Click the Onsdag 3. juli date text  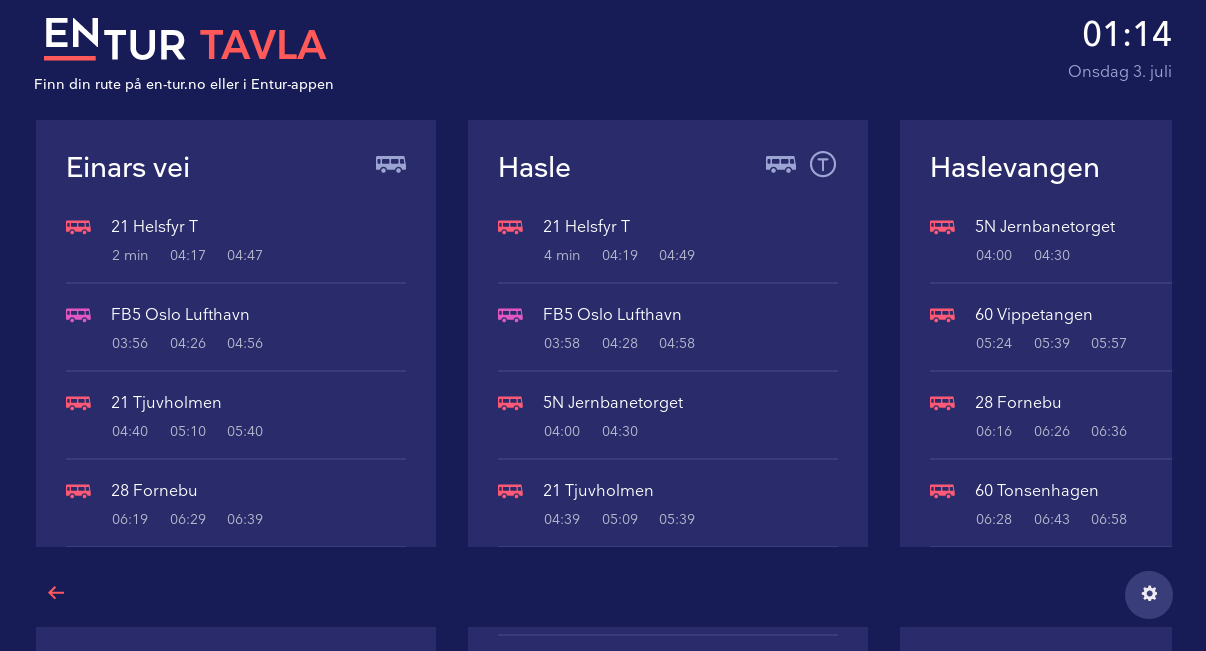click(x=1119, y=71)
